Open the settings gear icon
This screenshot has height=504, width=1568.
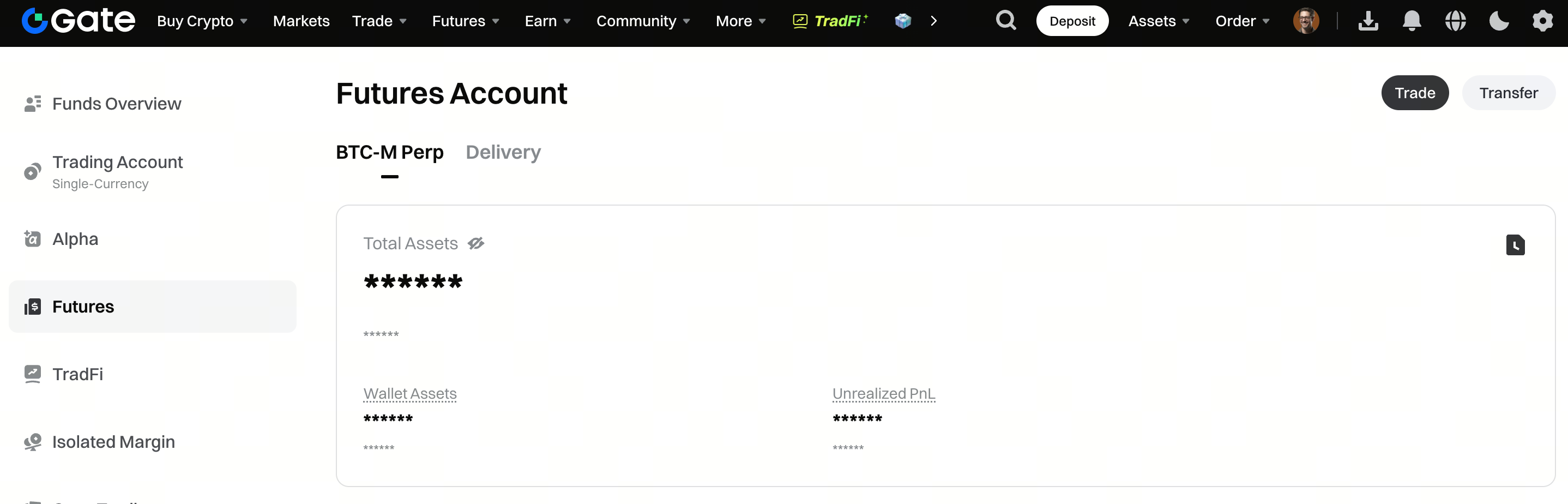[x=1542, y=21]
